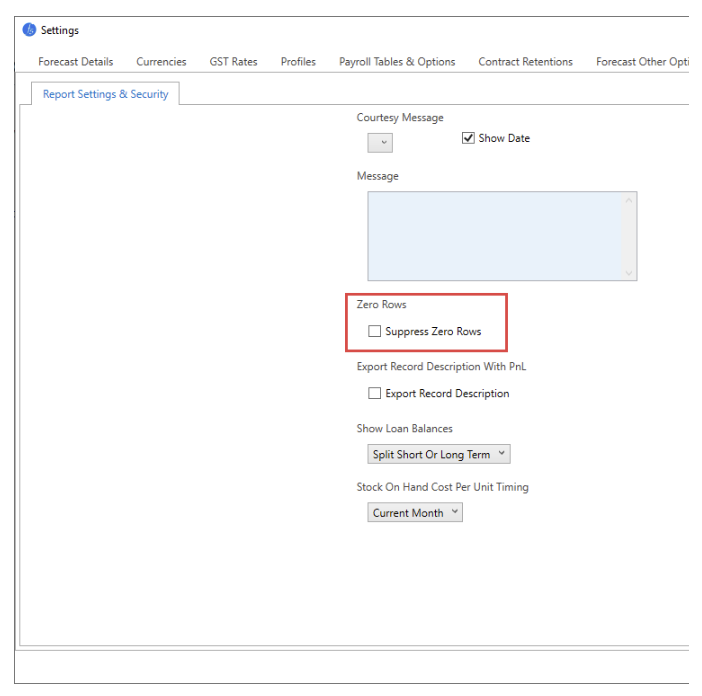This screenshot has height=696, width=702.
Task: Tick the Export Record Description checkbox
Action: tap(375, 394)
